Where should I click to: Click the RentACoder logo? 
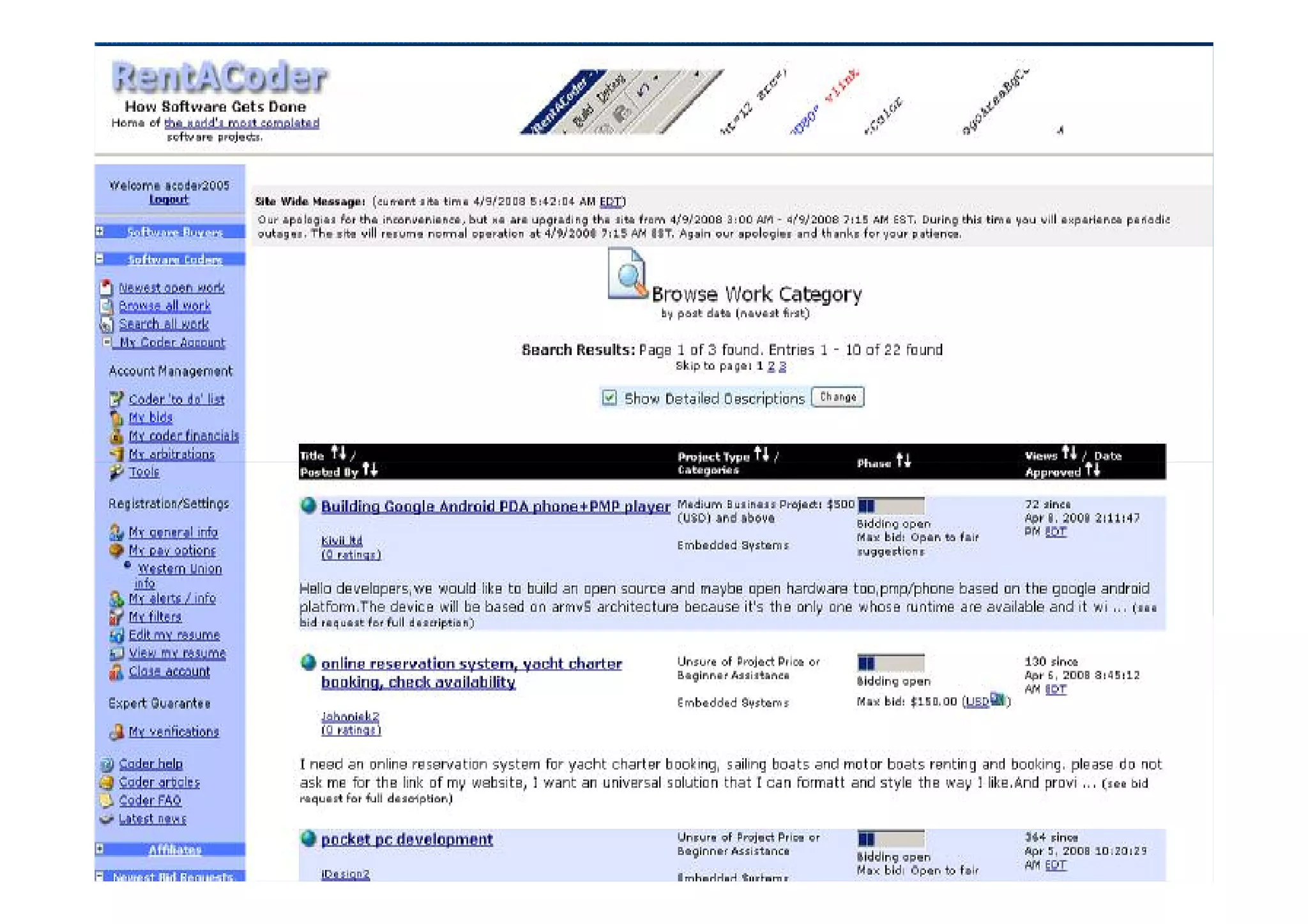pyautogui.click(x=219, y=77)
